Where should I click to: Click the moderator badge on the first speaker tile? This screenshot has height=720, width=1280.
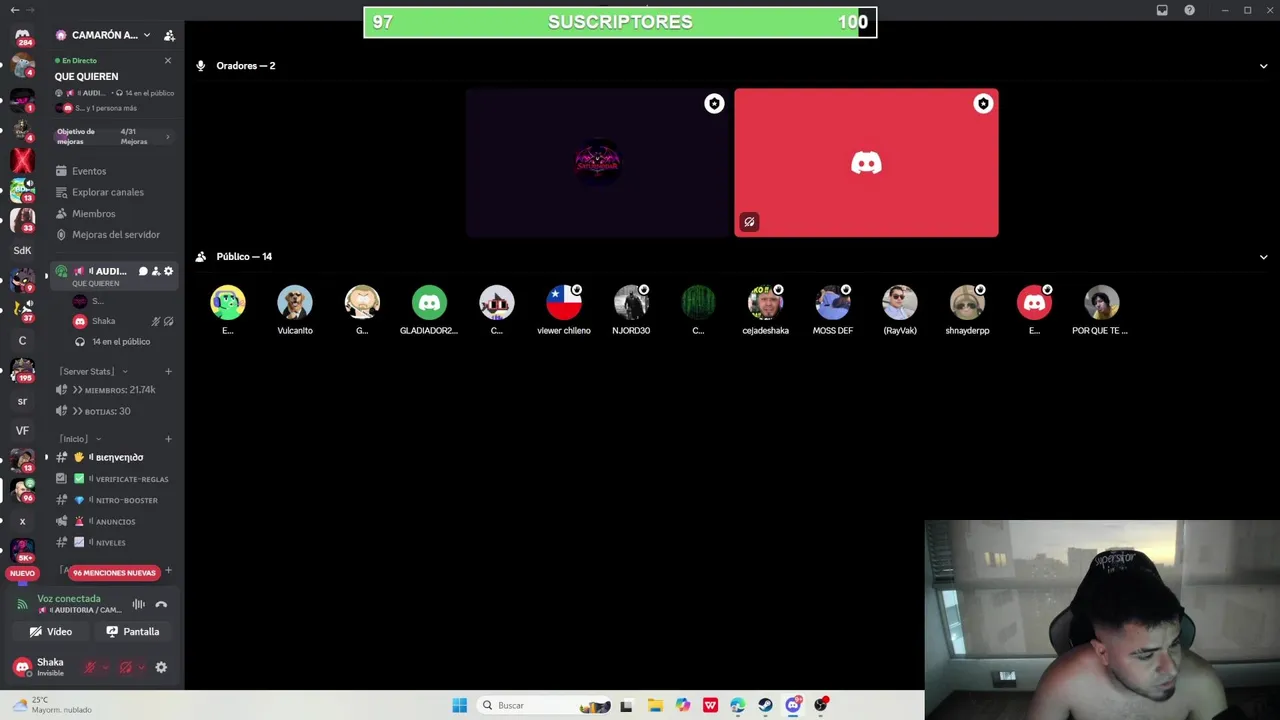tap(714, 104)
